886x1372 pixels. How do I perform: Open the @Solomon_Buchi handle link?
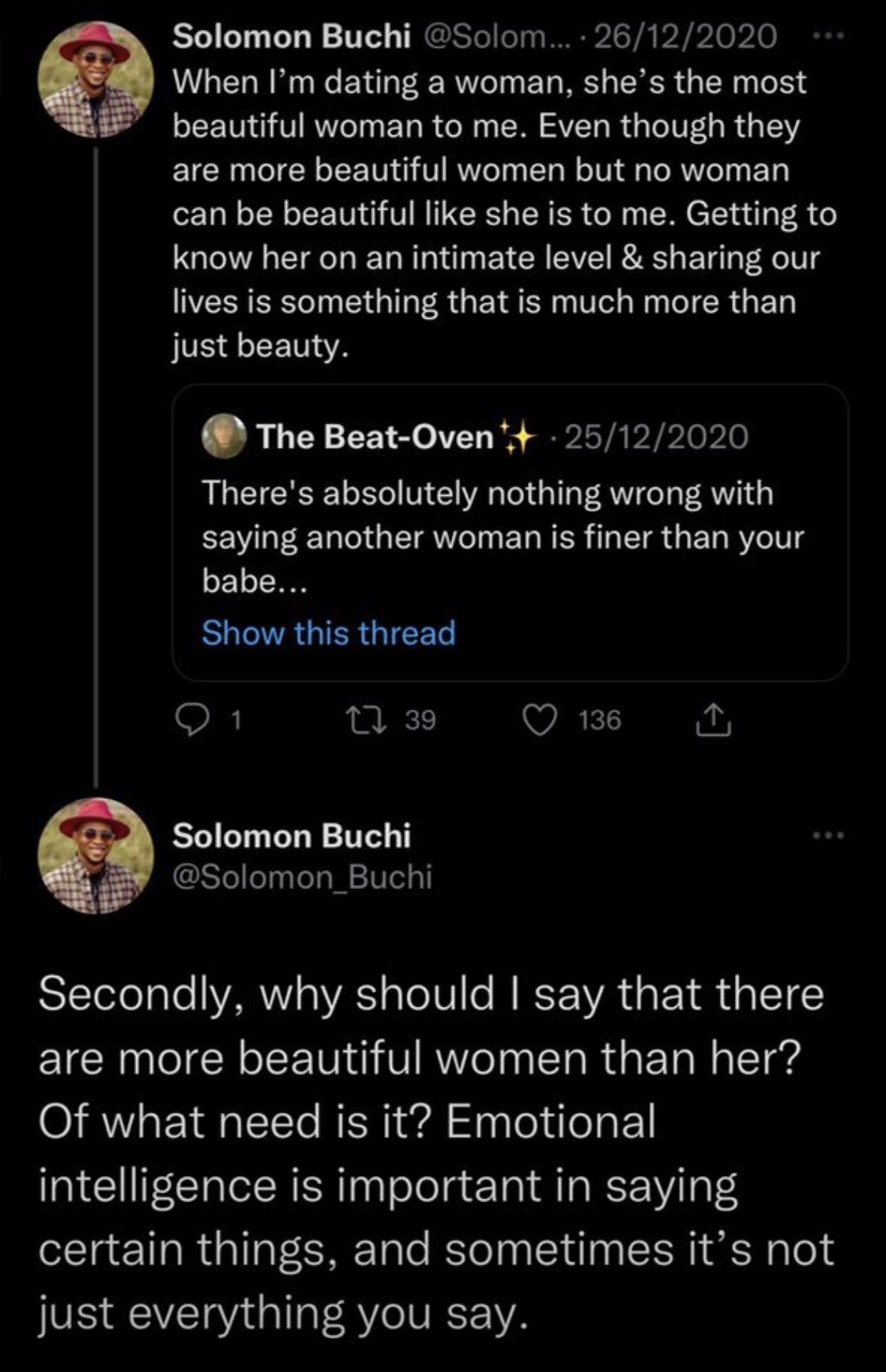click(302, 876)
